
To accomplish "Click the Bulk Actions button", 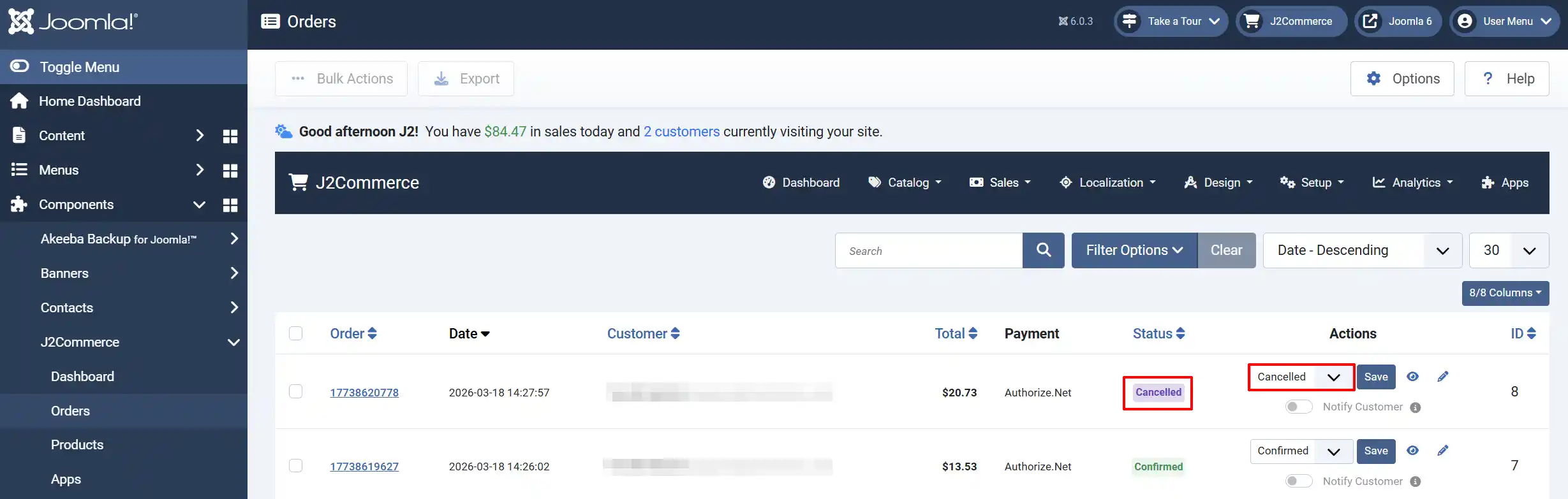I will (341, 78).
